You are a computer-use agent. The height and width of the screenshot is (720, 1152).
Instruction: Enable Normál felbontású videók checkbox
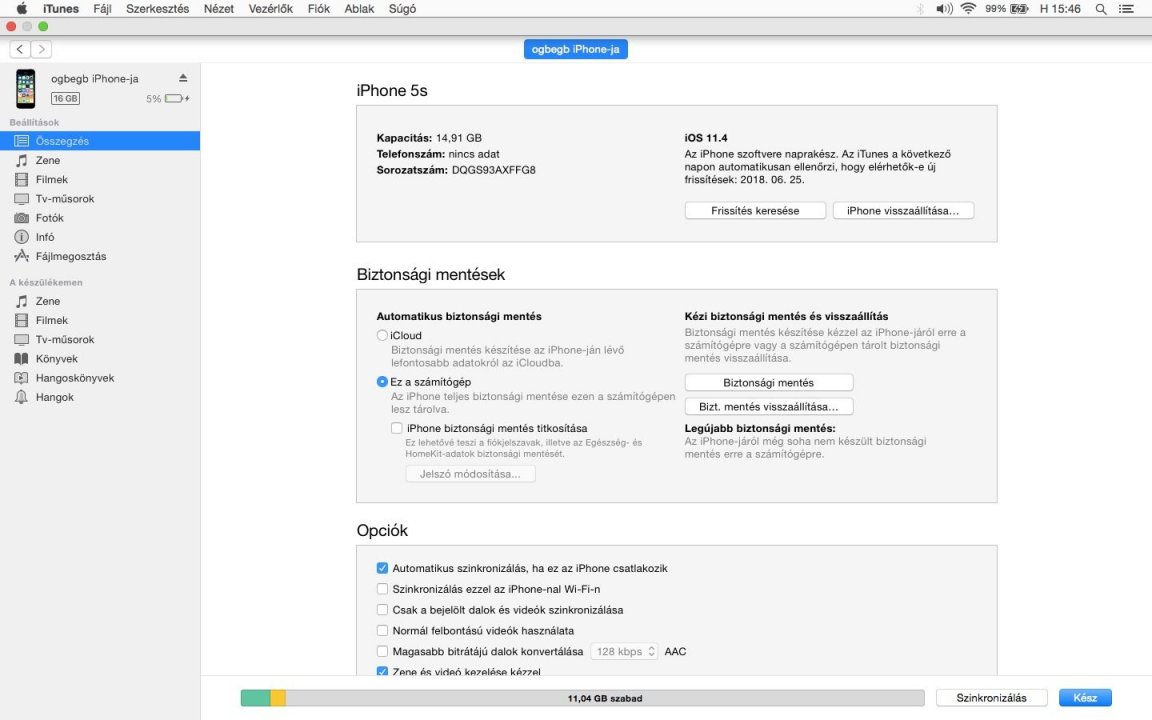pos(382,630)
